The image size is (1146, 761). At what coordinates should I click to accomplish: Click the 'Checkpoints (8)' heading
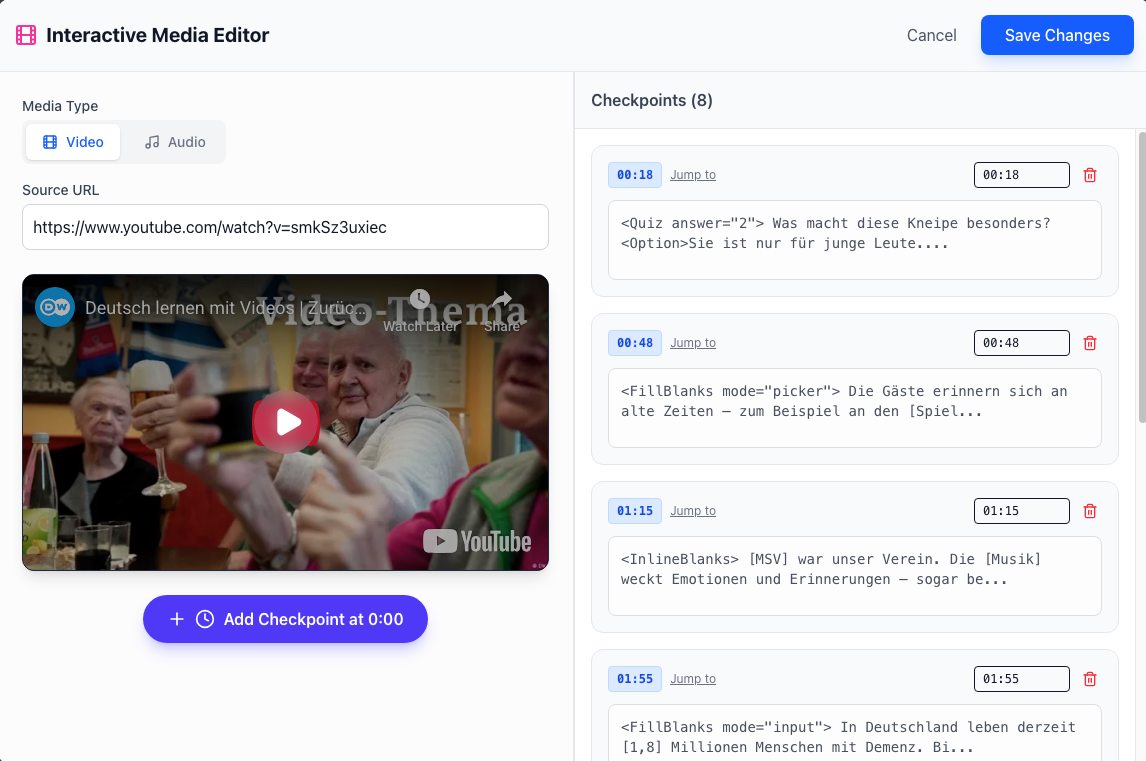click(x=652, y=100)
